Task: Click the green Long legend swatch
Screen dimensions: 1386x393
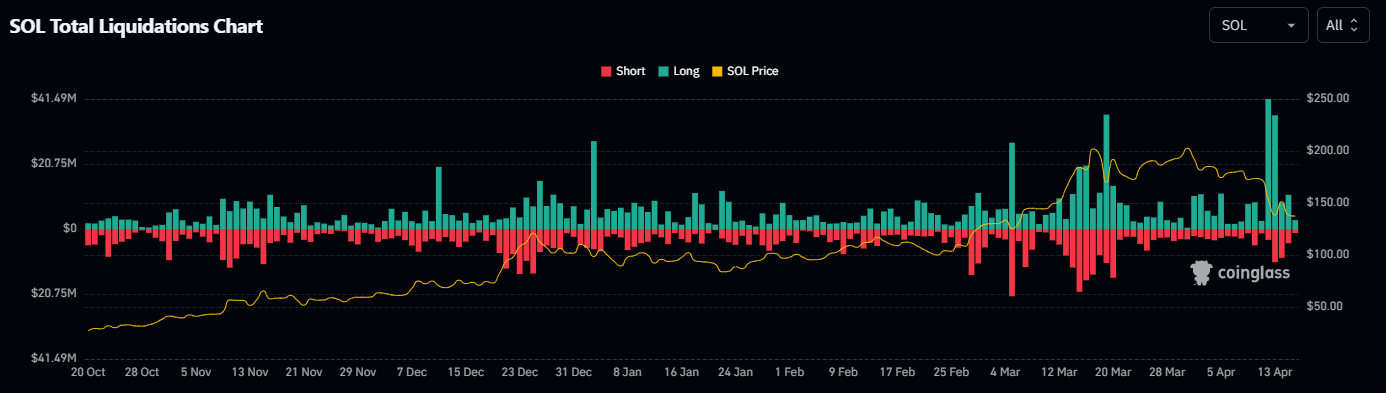Action: click(664, 71)
